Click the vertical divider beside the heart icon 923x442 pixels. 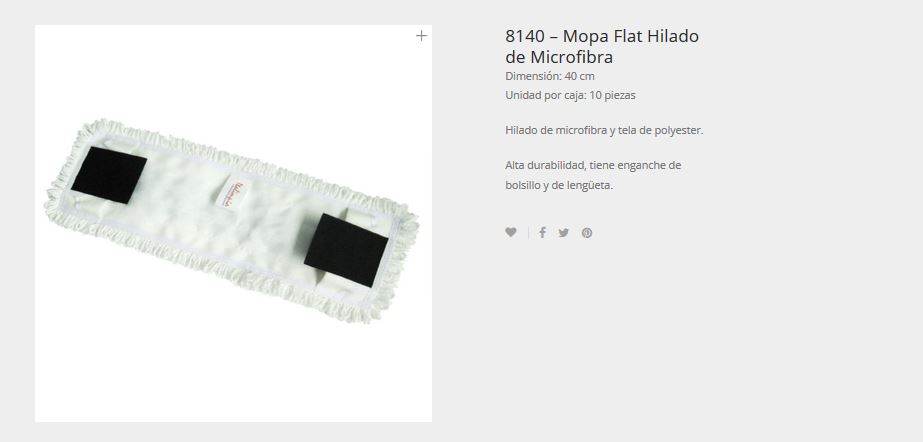point(528,233)
